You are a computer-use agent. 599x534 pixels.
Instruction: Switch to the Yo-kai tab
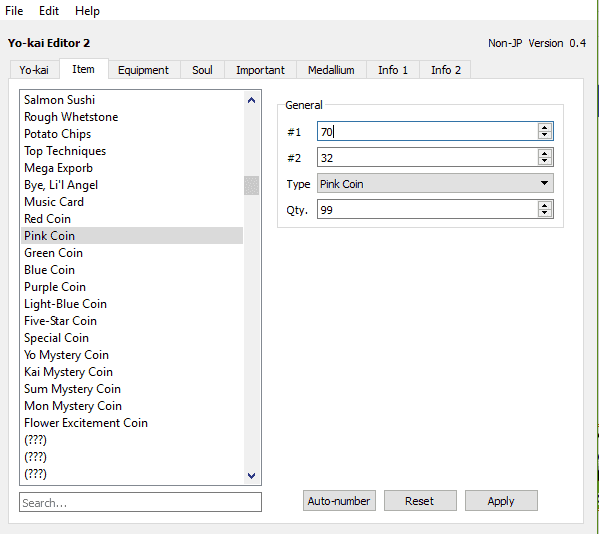34,70
